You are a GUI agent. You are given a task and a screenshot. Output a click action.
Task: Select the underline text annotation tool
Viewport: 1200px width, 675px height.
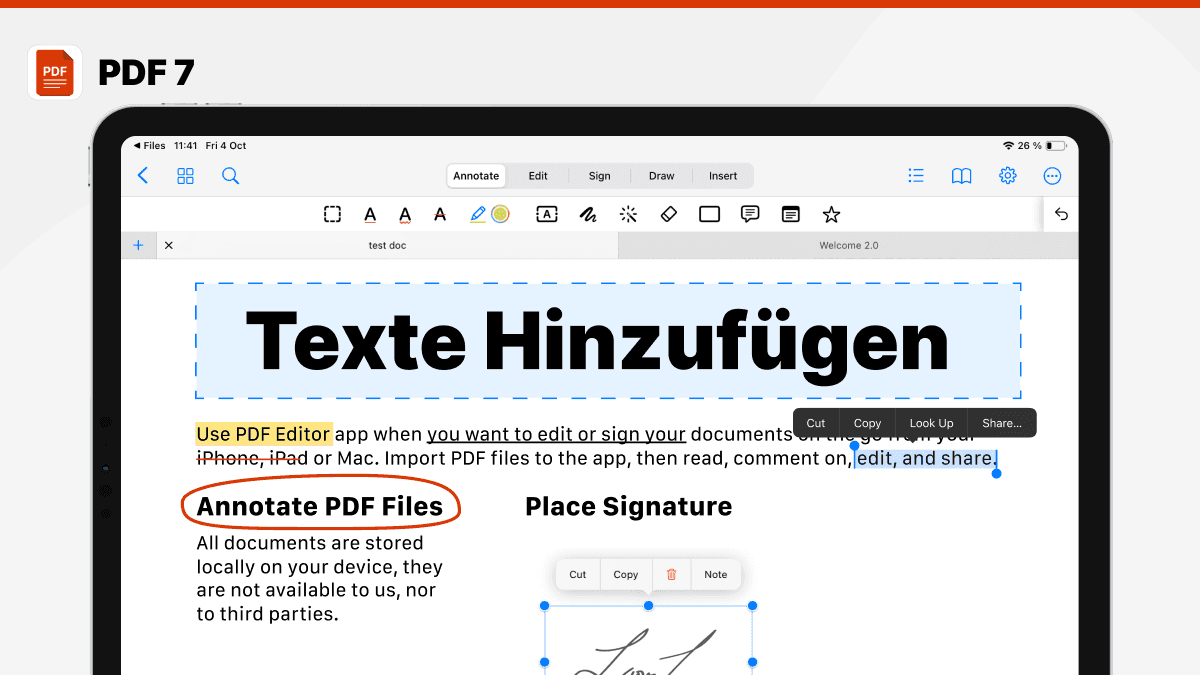tap(370, 214)
